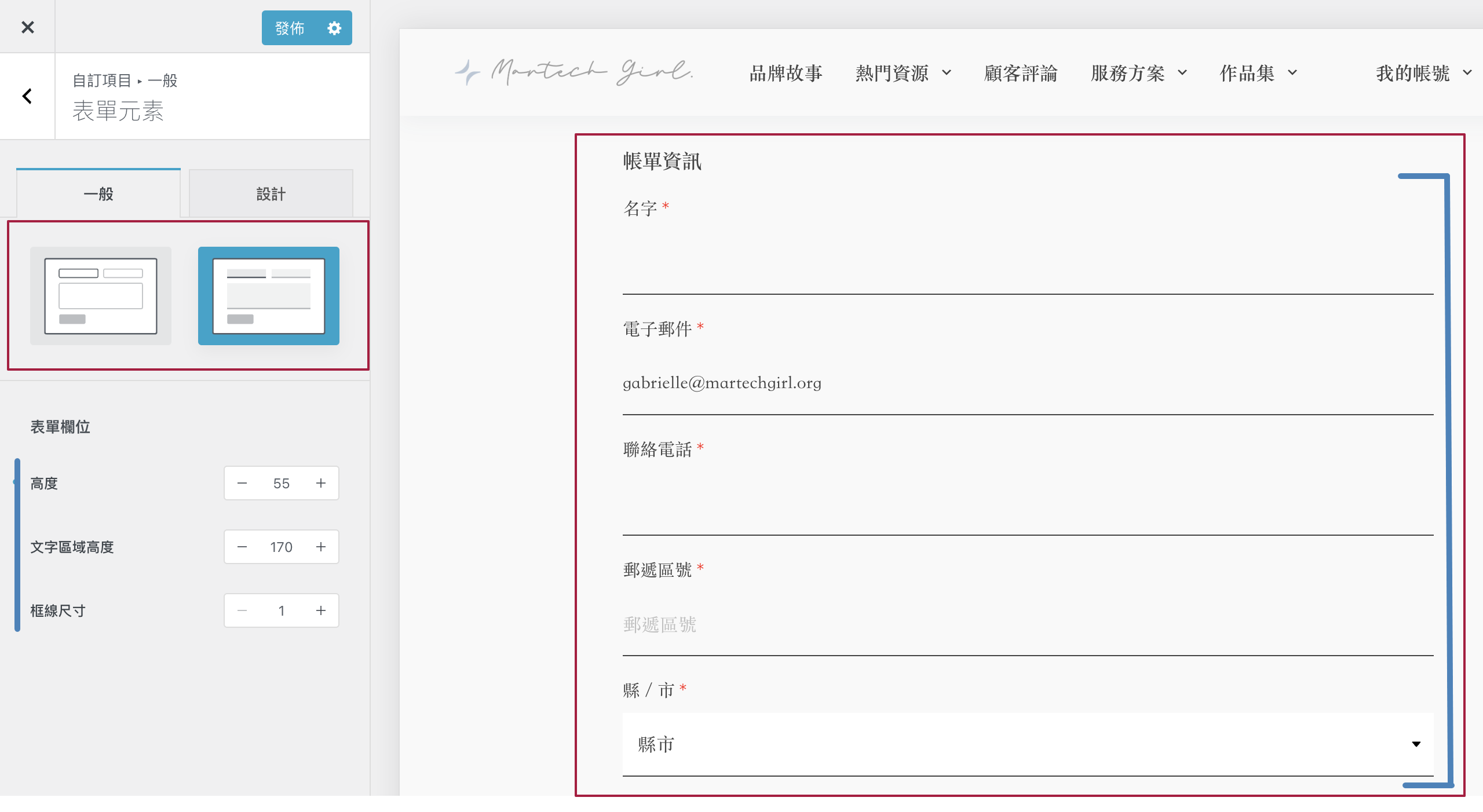
Task: Decrease 文字區域高度 with minus icon
Action: click(x=242, y=547)
